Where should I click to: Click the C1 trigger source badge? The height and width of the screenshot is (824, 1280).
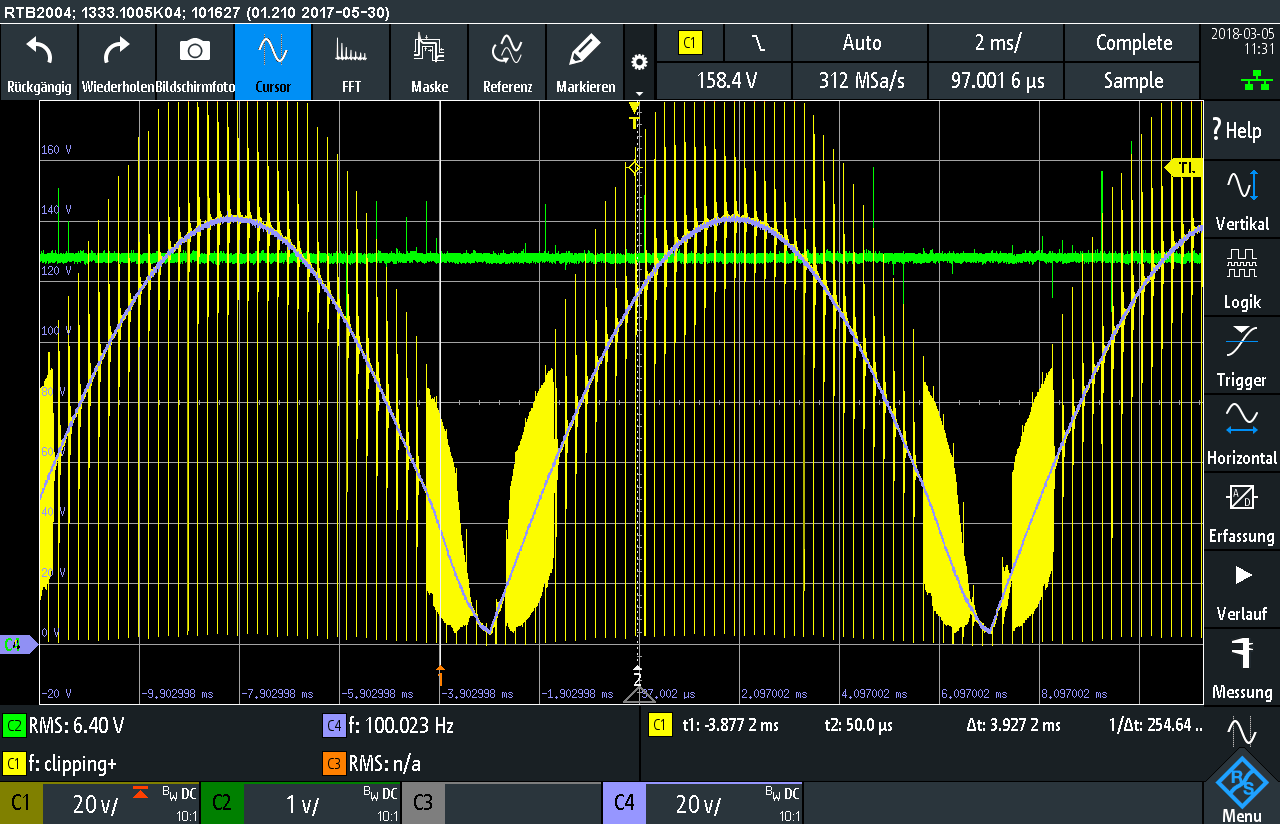tap(690, 43)
